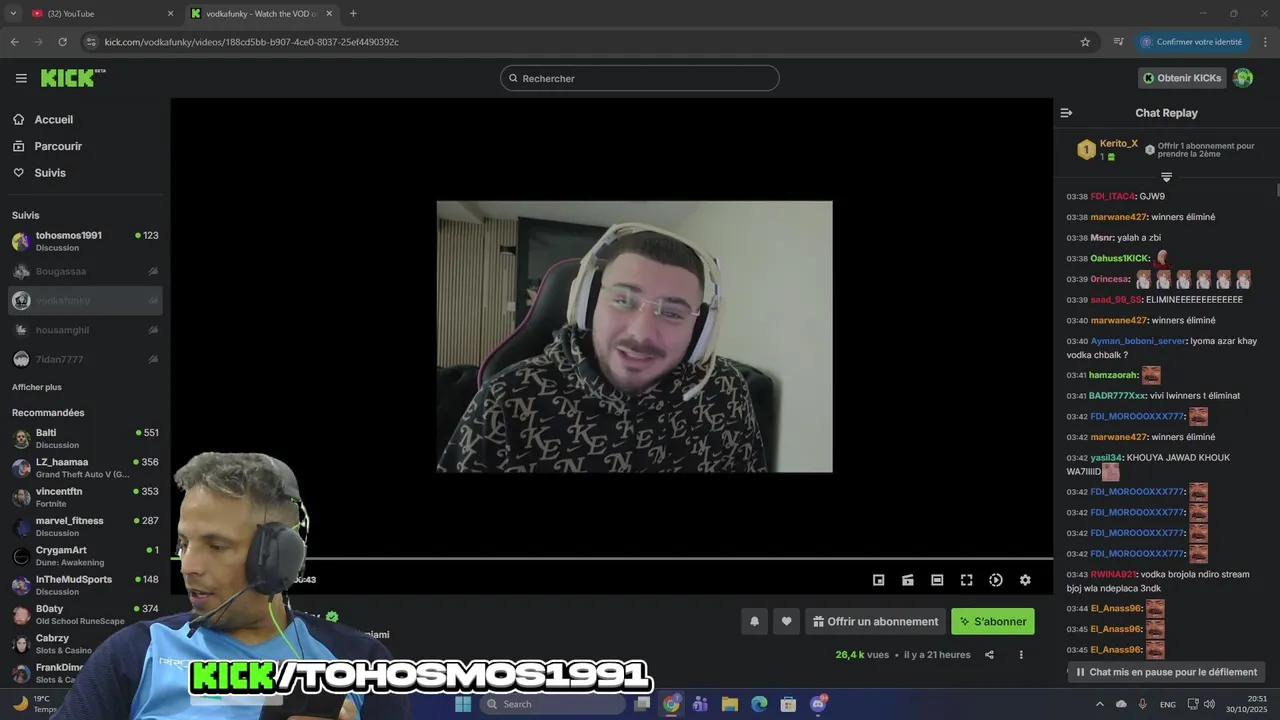Image resolution: width=1280 pixels, height=720 pixels.
Task: Open Discord from the taskbar
Action: (818, 704)
